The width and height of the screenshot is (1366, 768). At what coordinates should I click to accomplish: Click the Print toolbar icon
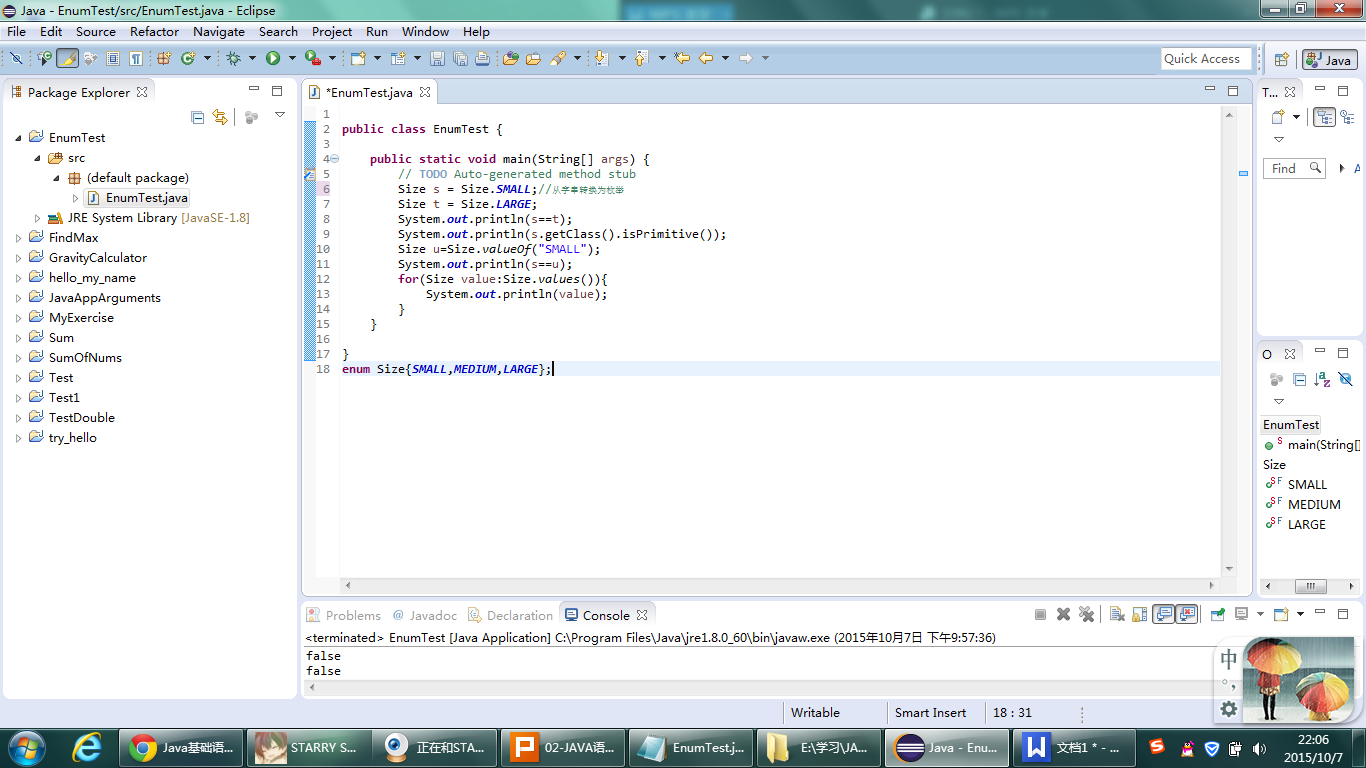[482, 58]
